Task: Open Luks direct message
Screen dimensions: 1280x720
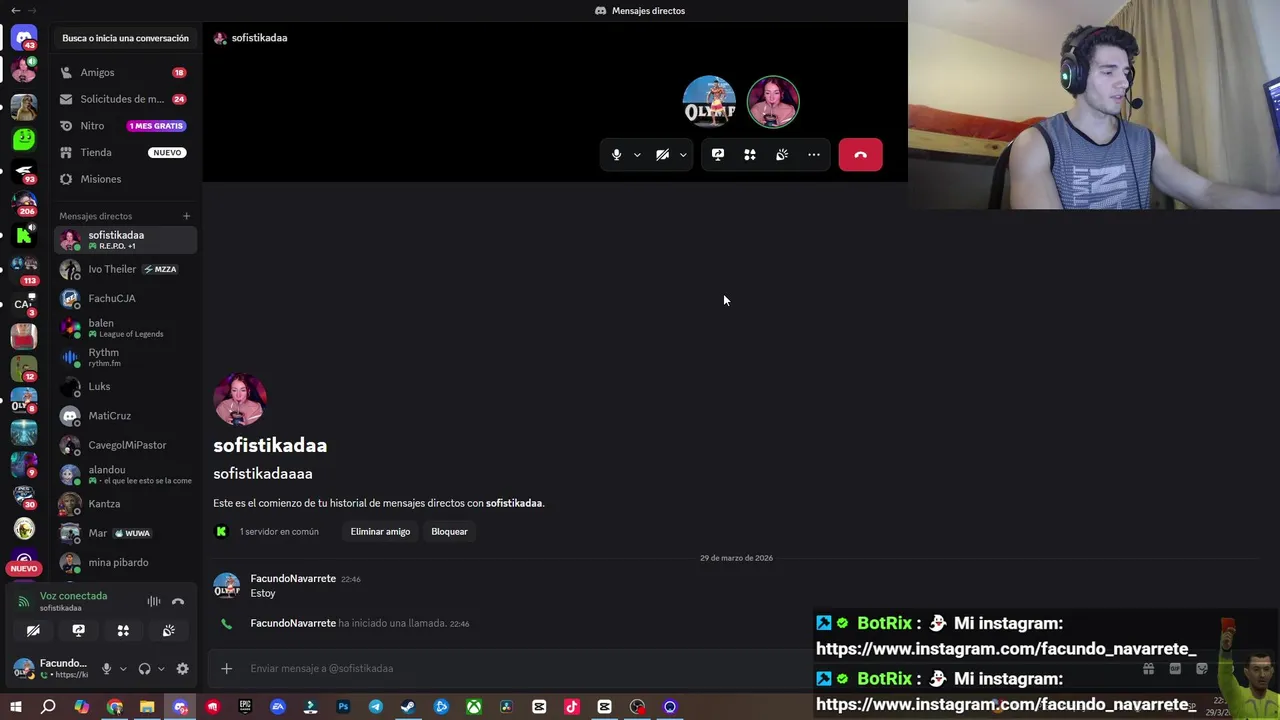Action: point(125,386)
